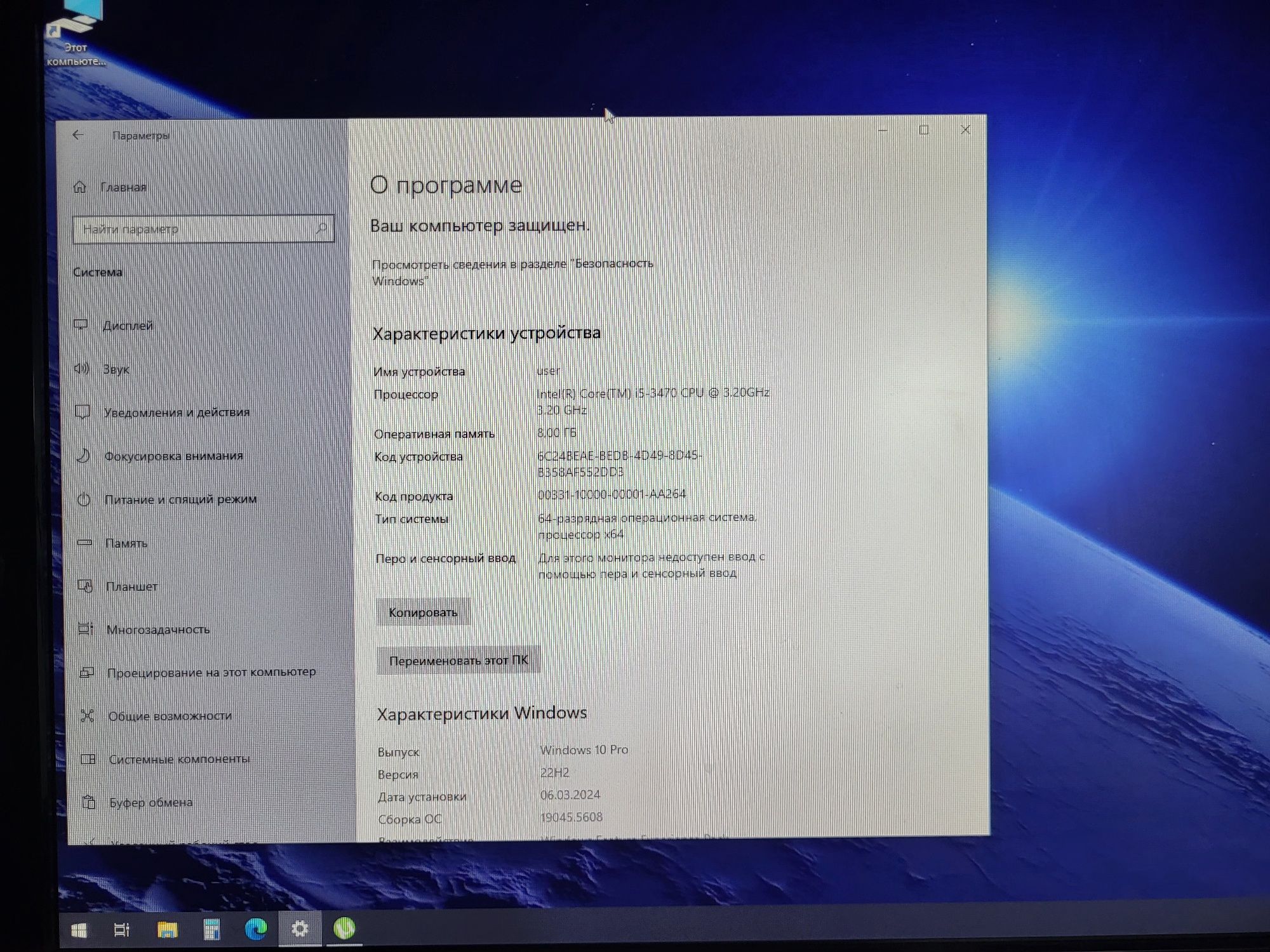Click the back arrow in Settings
Viewport: 1270px width, 952px height.
tap(78, 135)
